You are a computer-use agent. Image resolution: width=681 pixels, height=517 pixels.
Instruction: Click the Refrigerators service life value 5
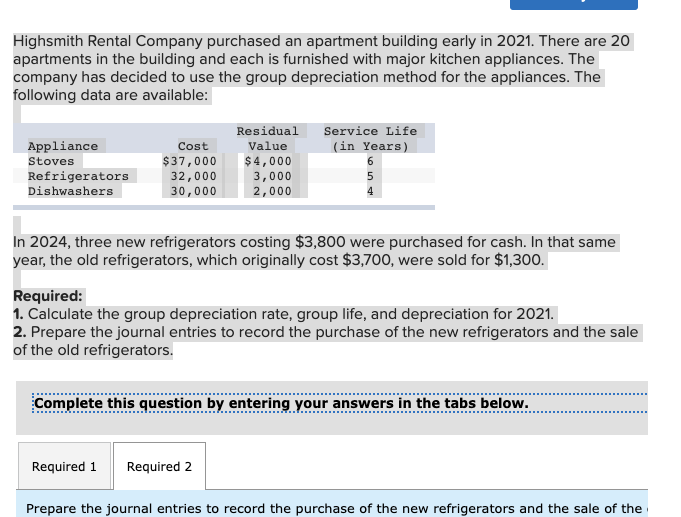370,176
